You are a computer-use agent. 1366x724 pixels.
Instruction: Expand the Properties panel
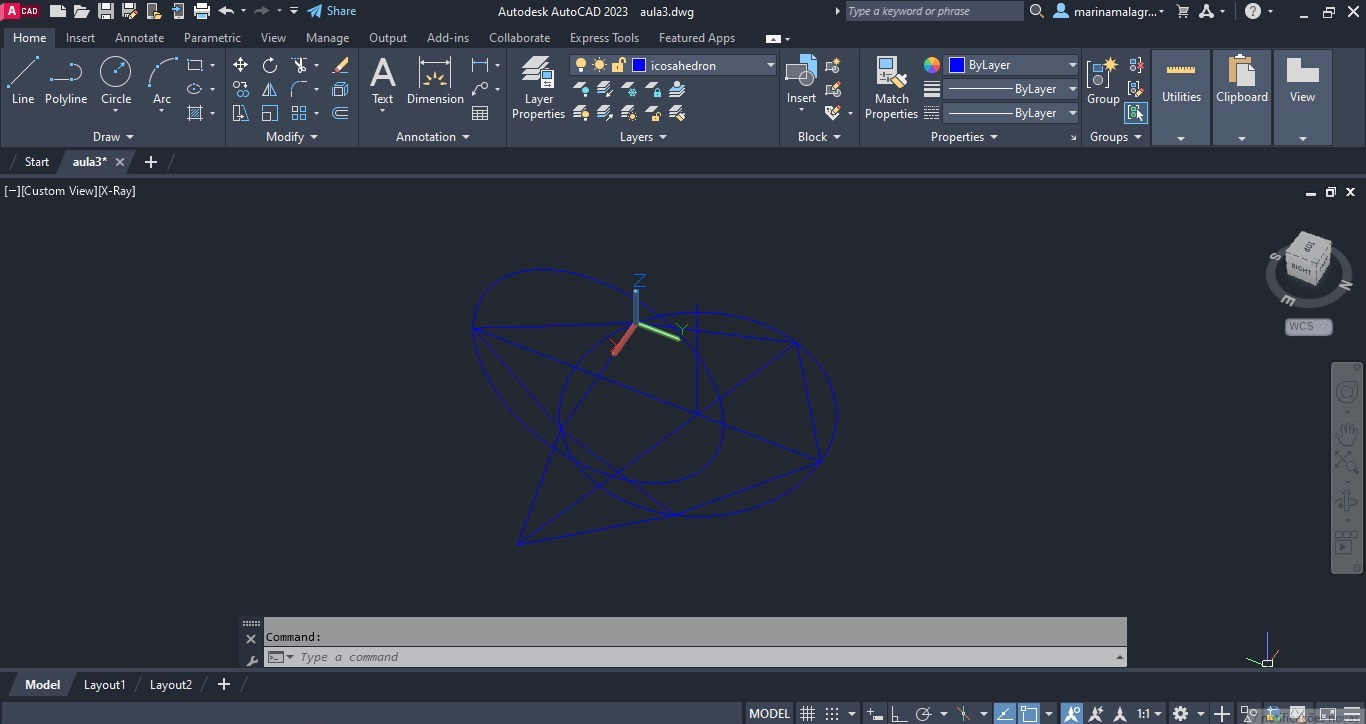coord(964,137)
